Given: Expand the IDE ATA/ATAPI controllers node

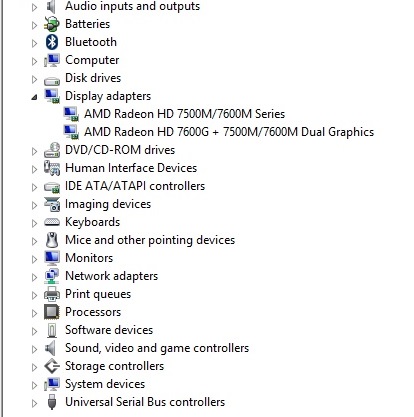Looking at the screenshot, I should pos(34,187).
